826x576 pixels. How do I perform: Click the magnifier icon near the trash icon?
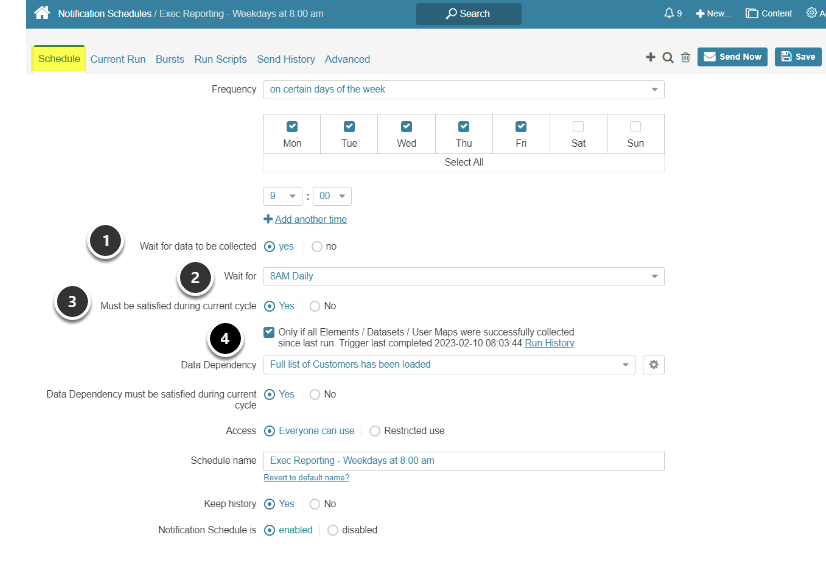tap(668, 57)
